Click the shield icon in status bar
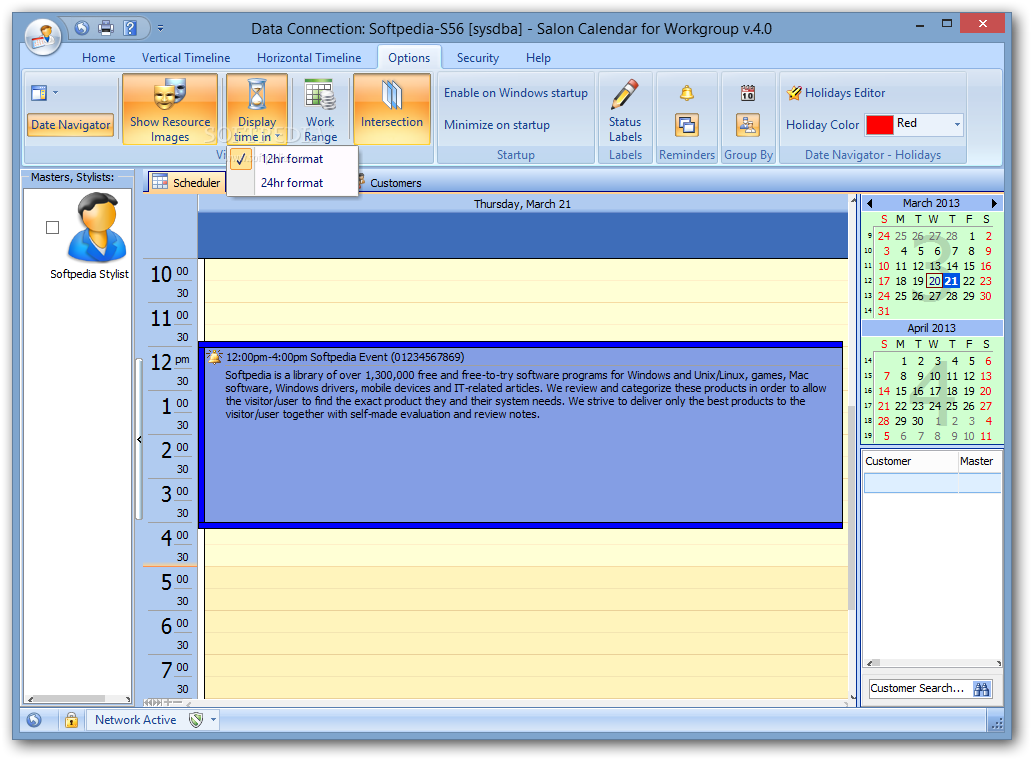The image size is (1032, 760). [x=195, y=720]
